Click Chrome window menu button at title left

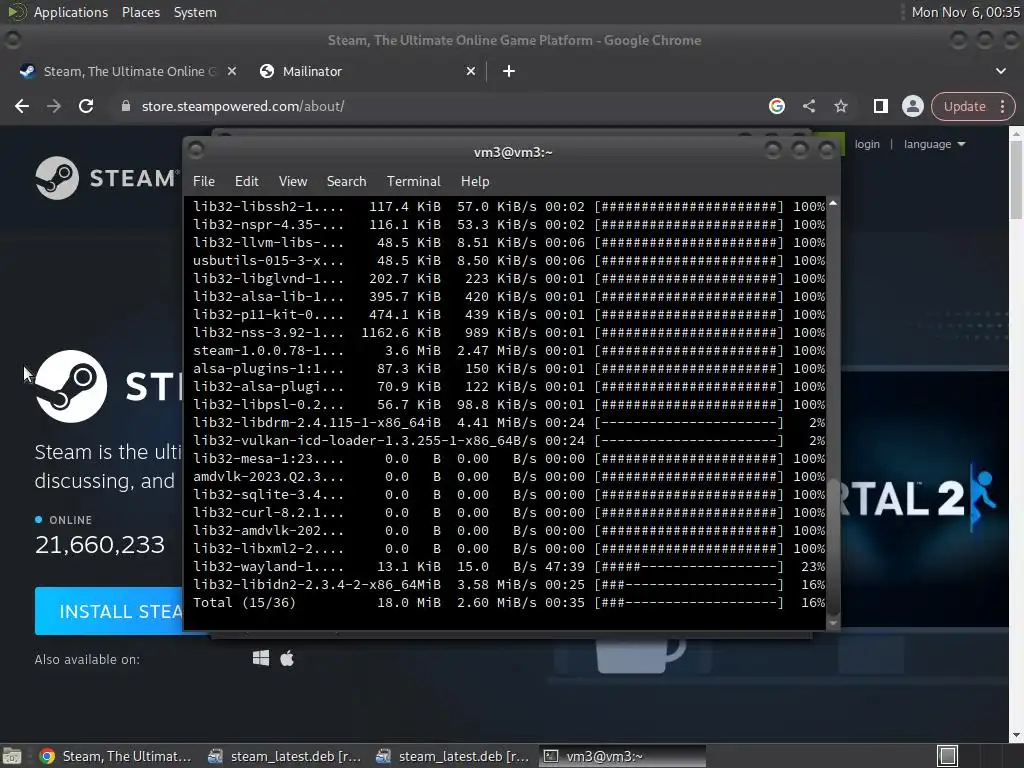pyautogui.click(x=12, y=40)
